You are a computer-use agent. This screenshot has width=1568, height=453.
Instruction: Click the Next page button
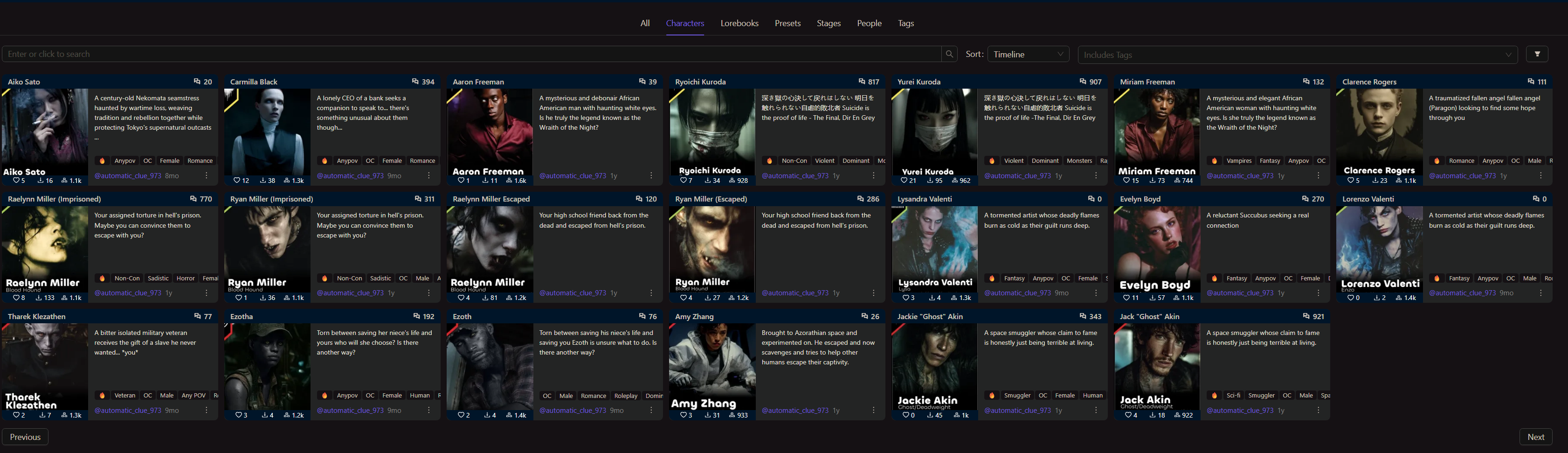(x=1536, y=437)
